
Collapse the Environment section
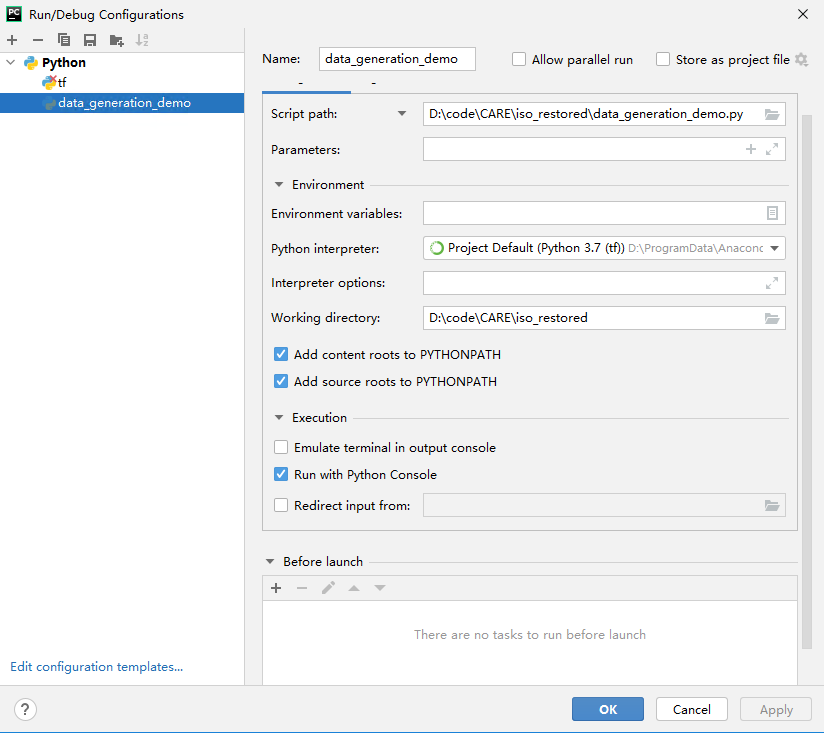[279, 184]
